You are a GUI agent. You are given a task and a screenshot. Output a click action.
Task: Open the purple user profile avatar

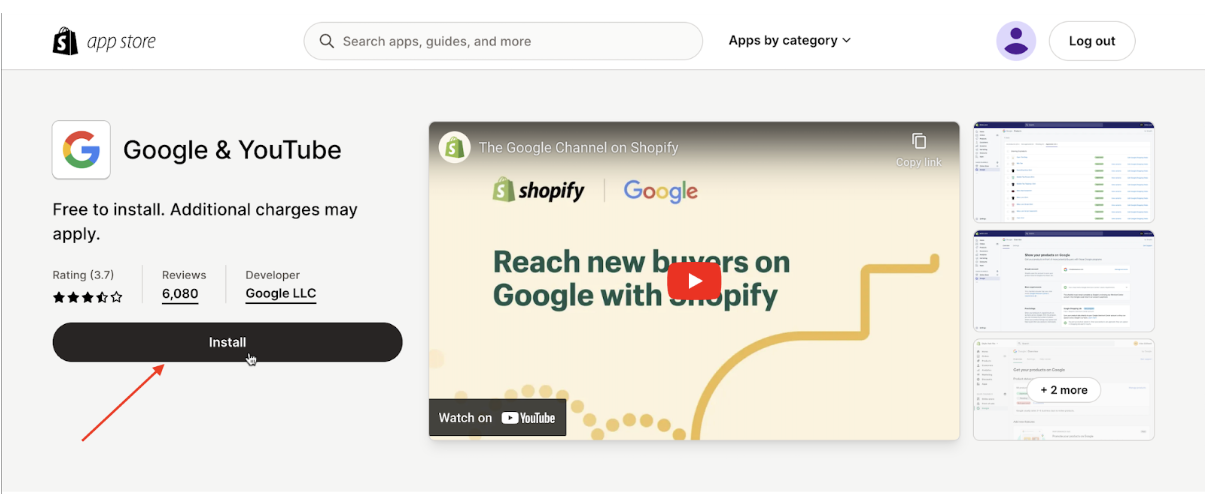pos(1016,41)
